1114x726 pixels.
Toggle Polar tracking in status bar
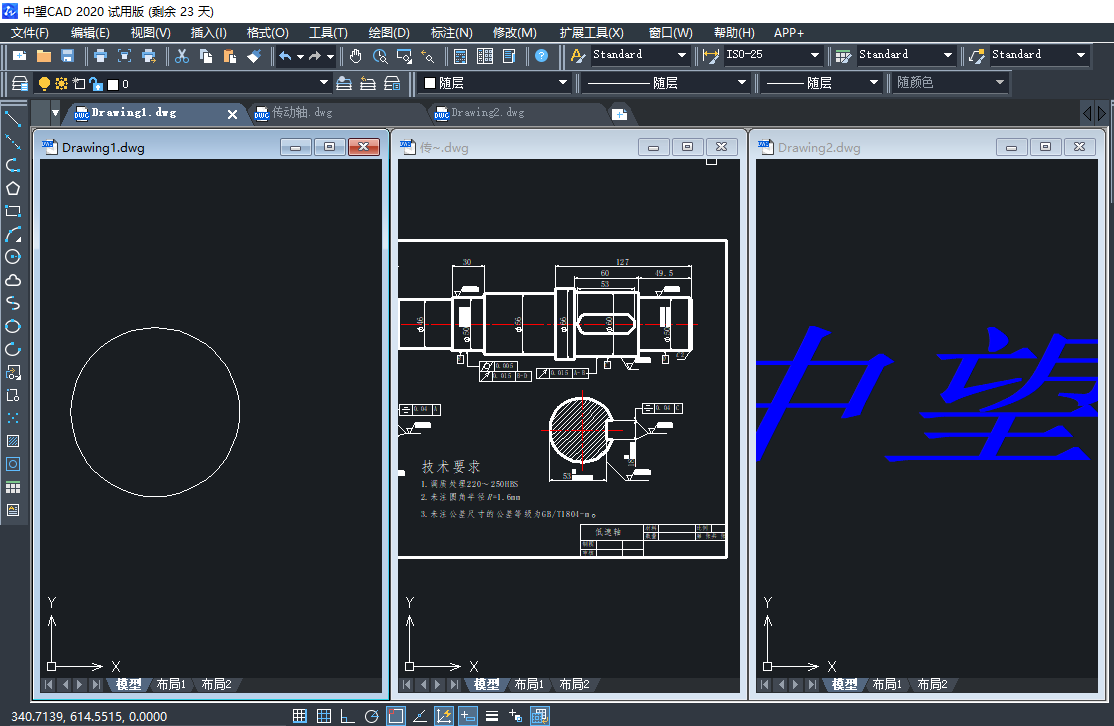371,715
